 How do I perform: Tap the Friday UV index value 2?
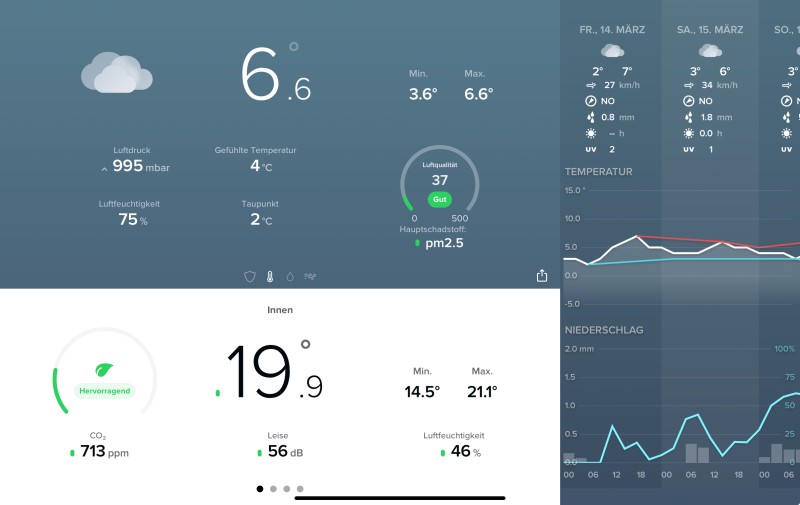point(612,149)
